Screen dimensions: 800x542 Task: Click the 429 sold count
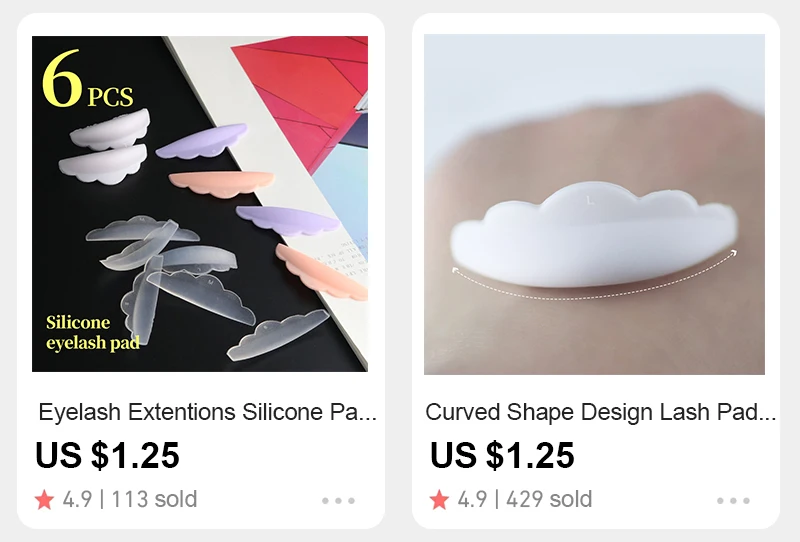(549, 500)
